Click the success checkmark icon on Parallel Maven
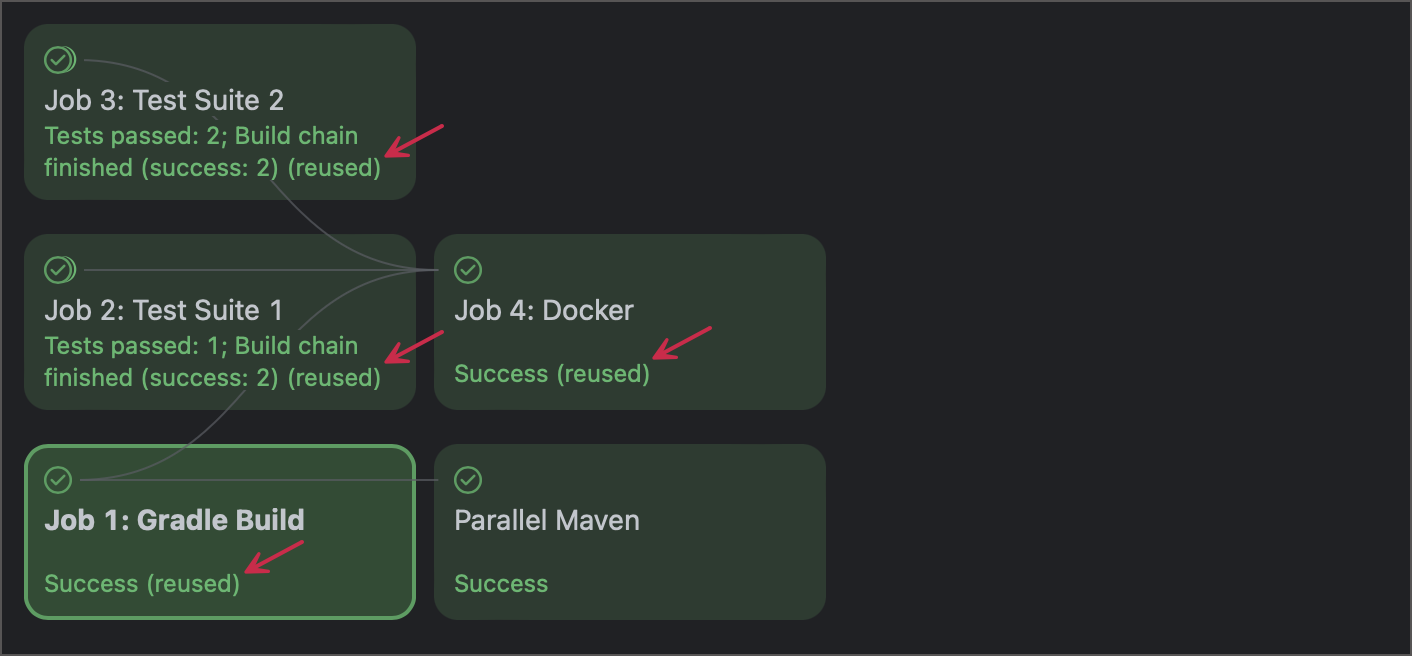 (468, 480)
